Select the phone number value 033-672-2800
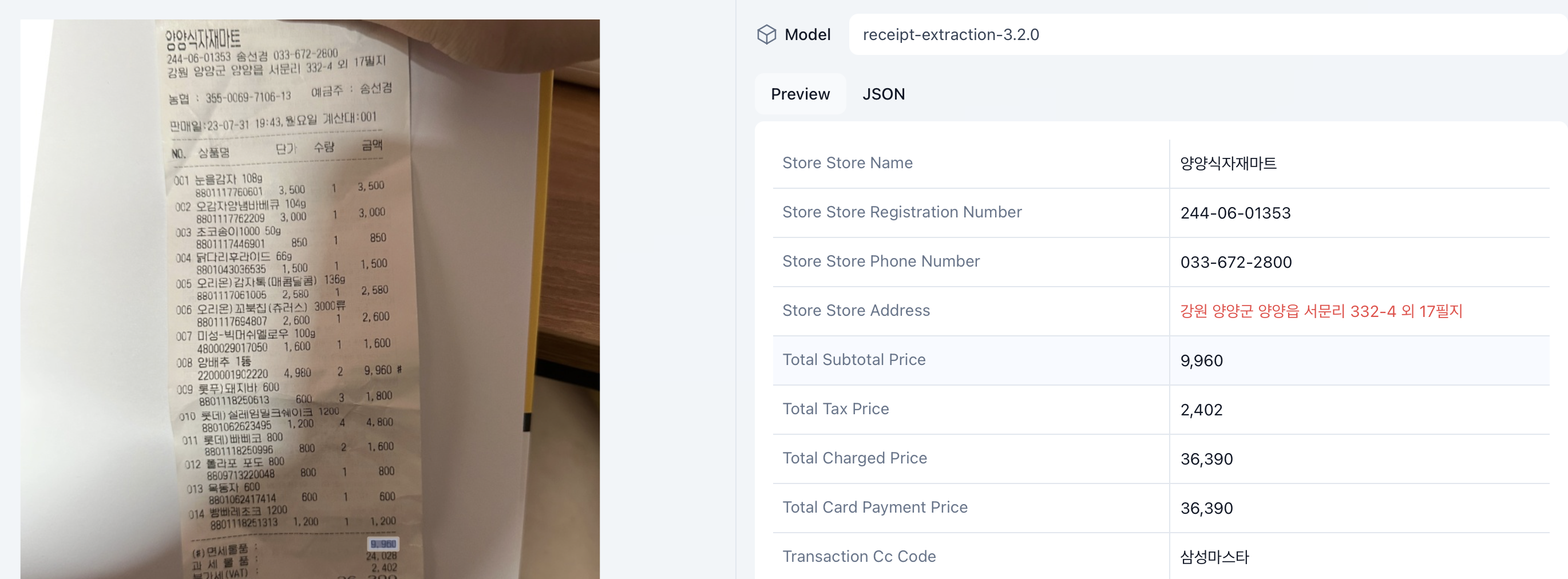 pyautogui.click(x=1236, y=263)
